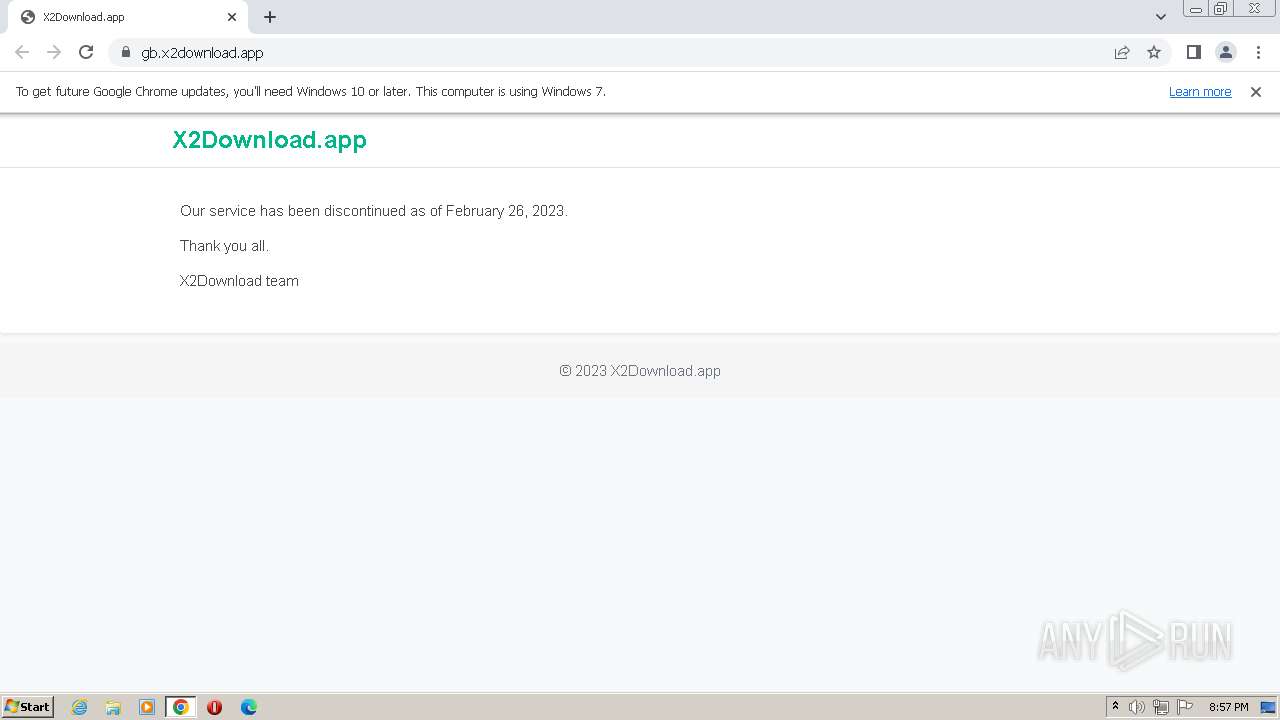This screenshot has height=720, width=1280.
Task: Show hidden system tray icons
Action: tap(1116, 707)
